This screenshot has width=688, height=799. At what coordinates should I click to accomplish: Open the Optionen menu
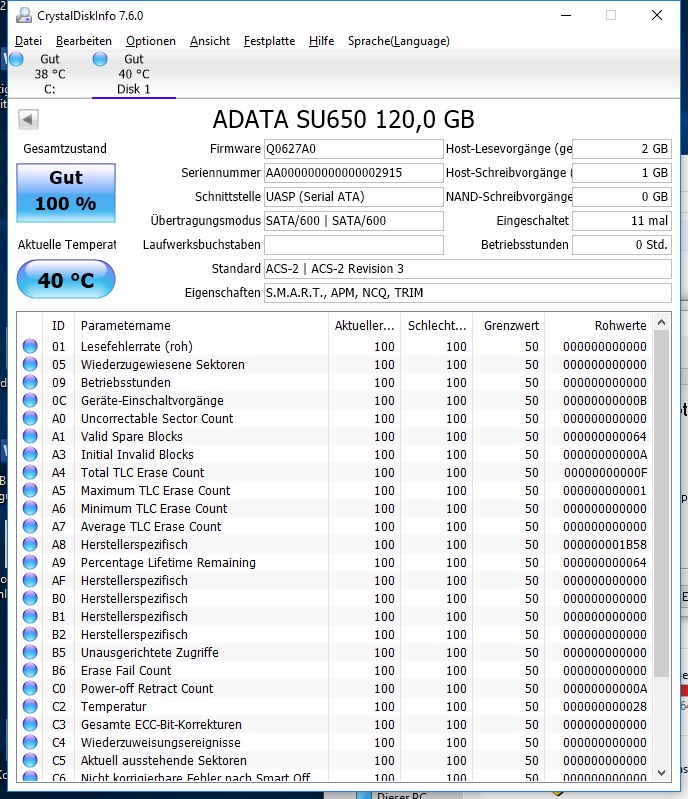(151, 41)
